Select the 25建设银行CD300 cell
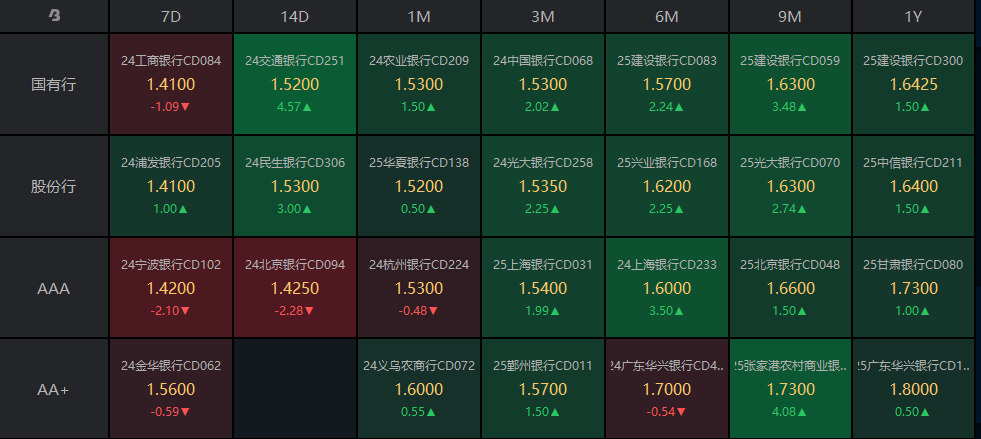 [x=914, y=84]
